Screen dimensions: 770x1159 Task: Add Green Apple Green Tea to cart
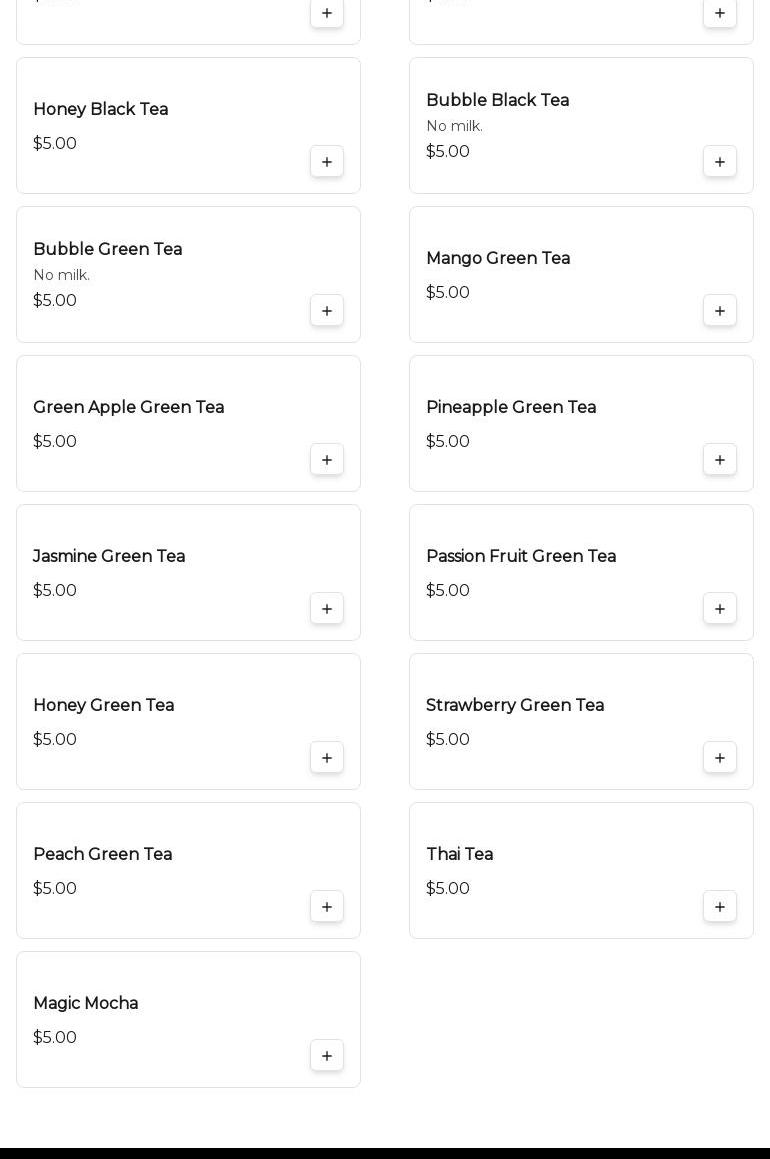click(327, 460)
